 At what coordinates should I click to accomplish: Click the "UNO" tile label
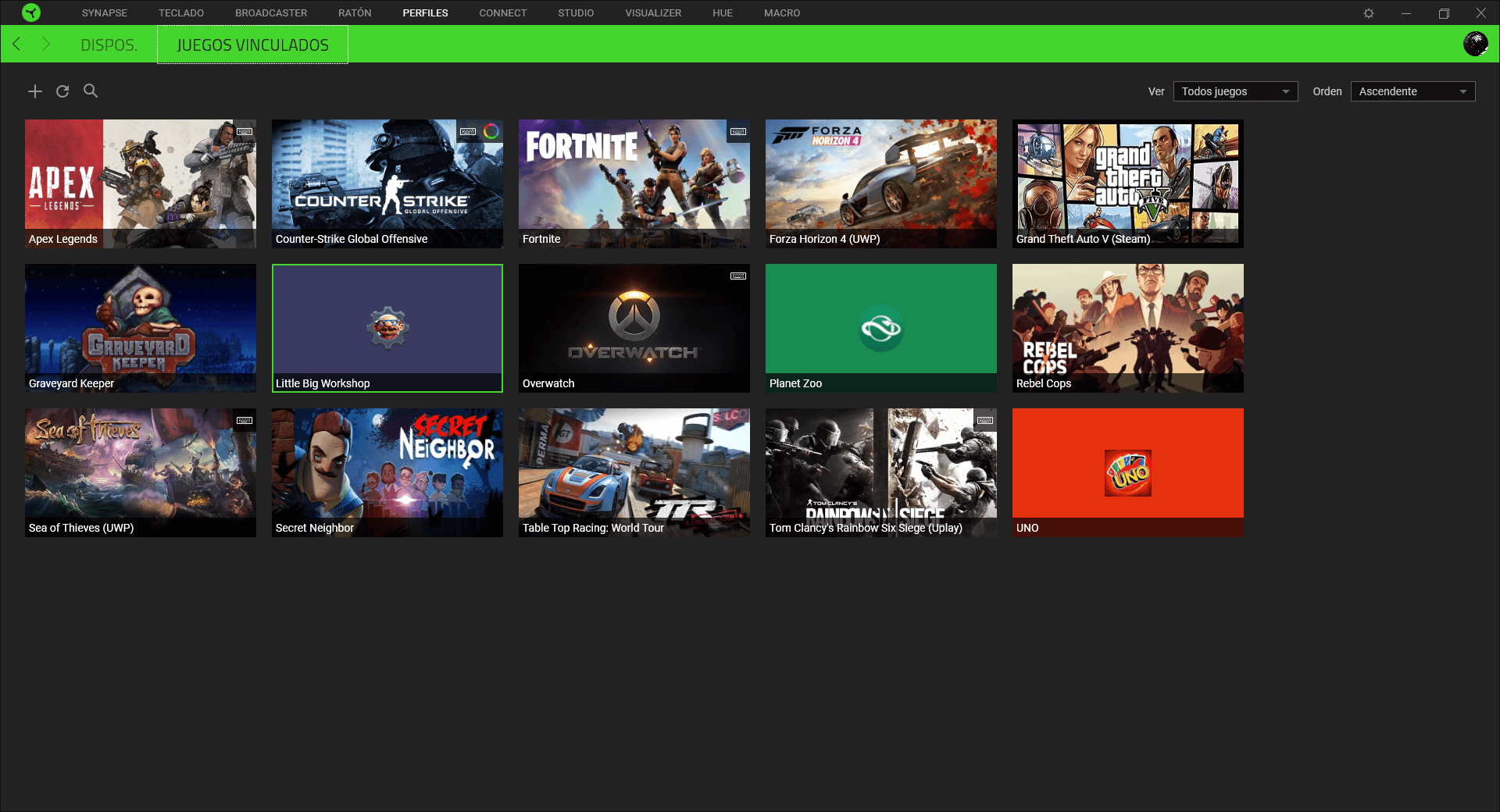pyautogui.click(x=1027, y=528)
